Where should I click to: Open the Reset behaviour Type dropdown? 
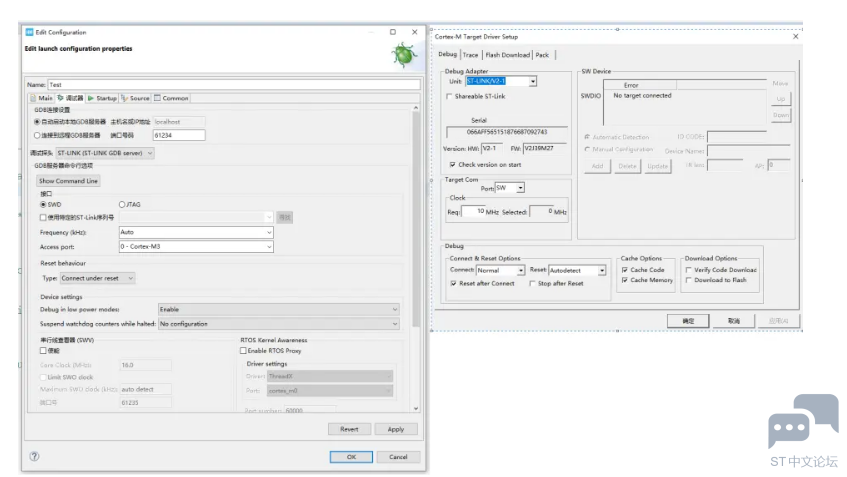coord(97,278)
